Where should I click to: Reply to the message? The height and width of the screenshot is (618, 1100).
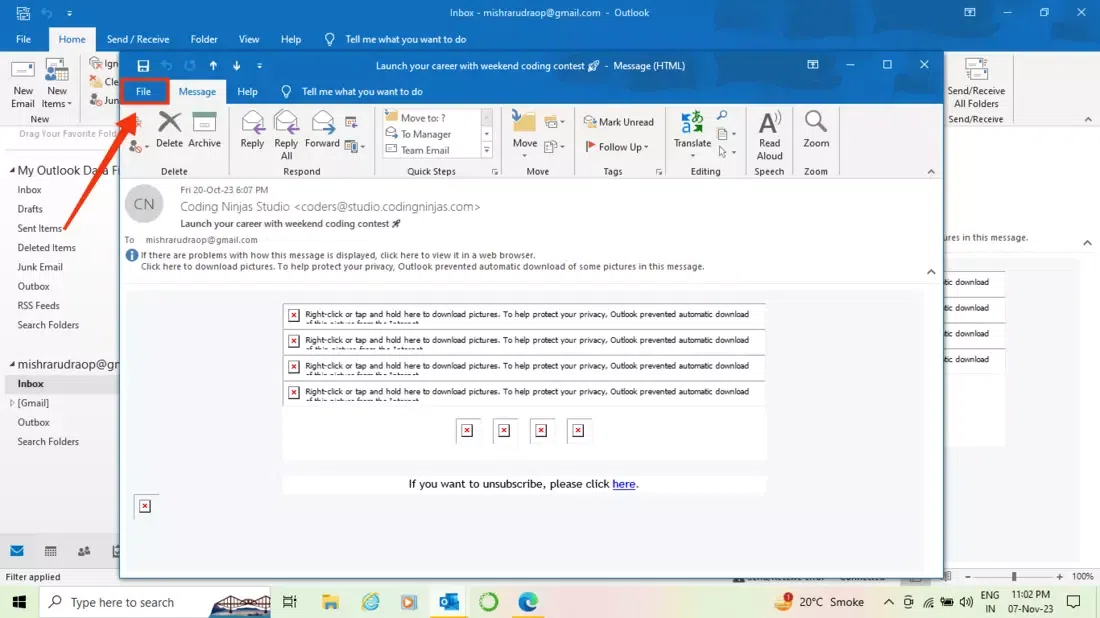(252, 130)
